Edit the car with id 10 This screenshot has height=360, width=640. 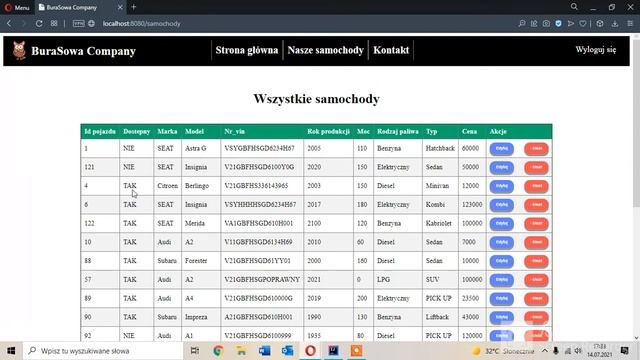502,242
